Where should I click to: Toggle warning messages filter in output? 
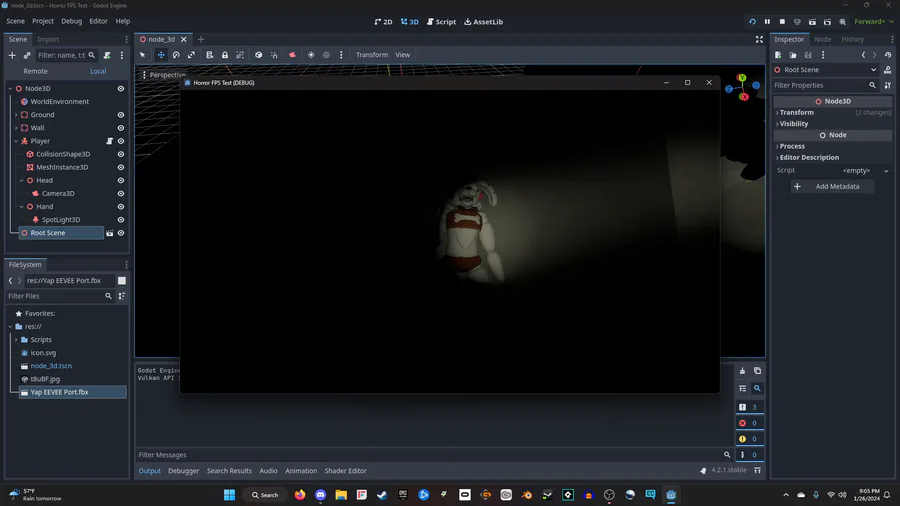tap(749, 439)
